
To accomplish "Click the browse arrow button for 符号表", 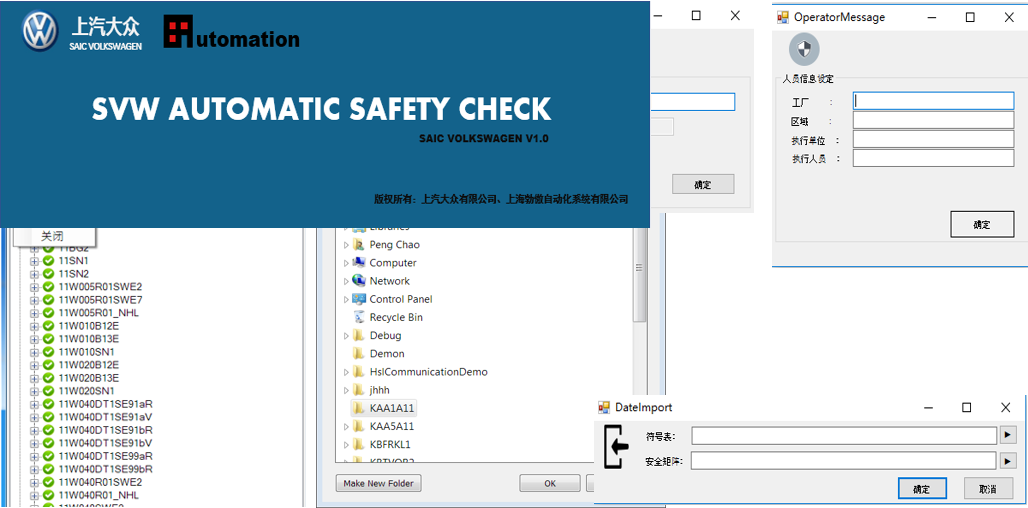I will (1007, 435).
